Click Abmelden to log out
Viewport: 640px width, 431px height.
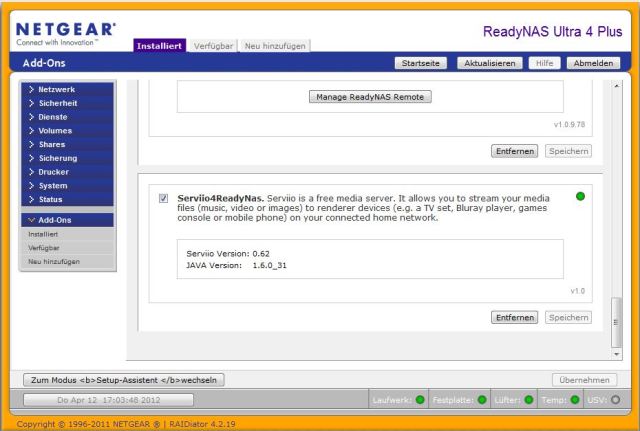(x=593, y=63)
